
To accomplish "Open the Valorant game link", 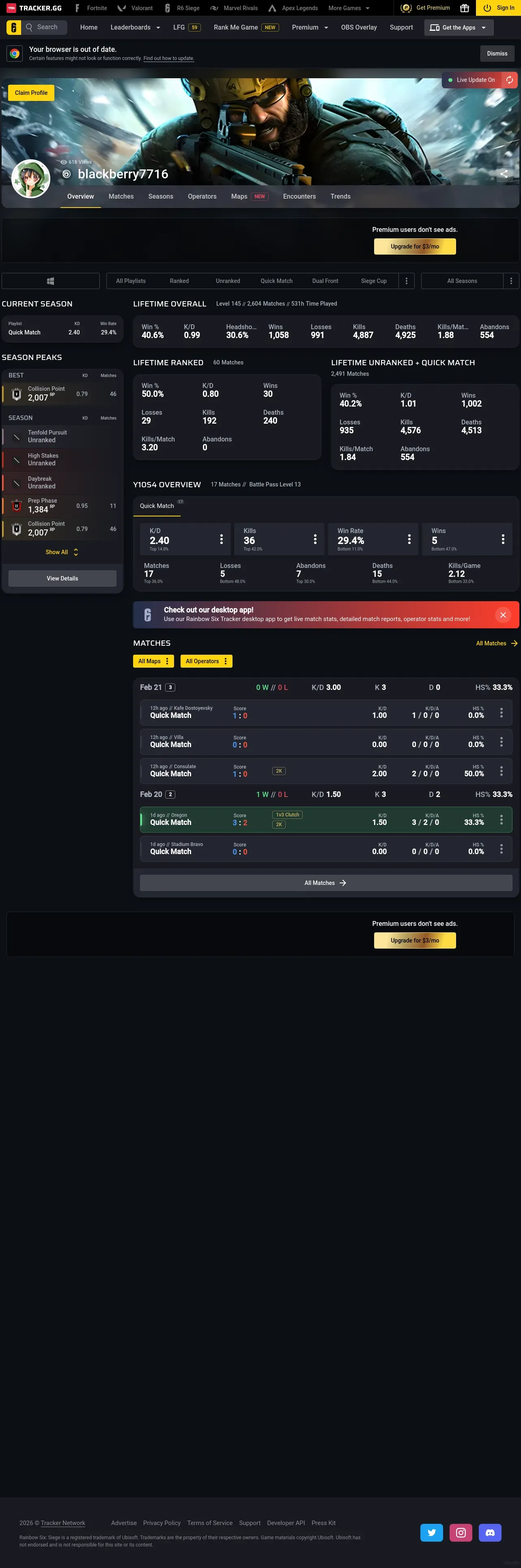I will pos(135,8).
